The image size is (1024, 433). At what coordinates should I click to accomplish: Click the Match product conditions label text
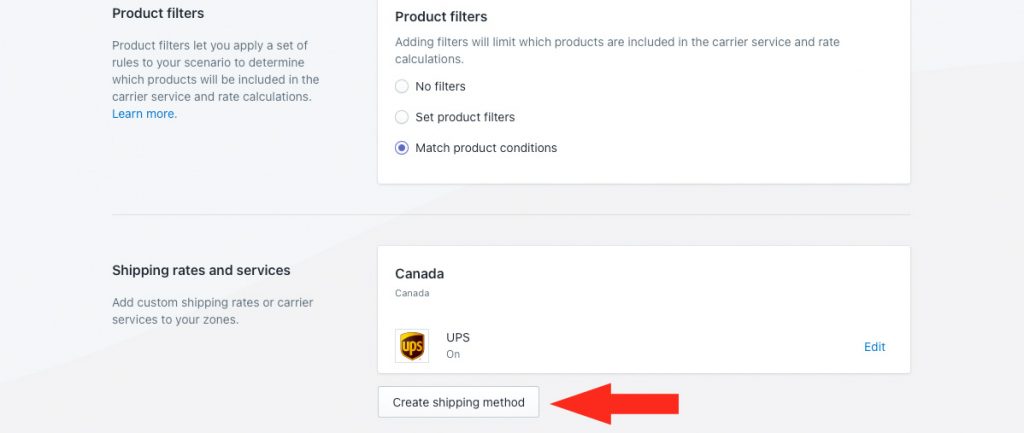(486, 148)
